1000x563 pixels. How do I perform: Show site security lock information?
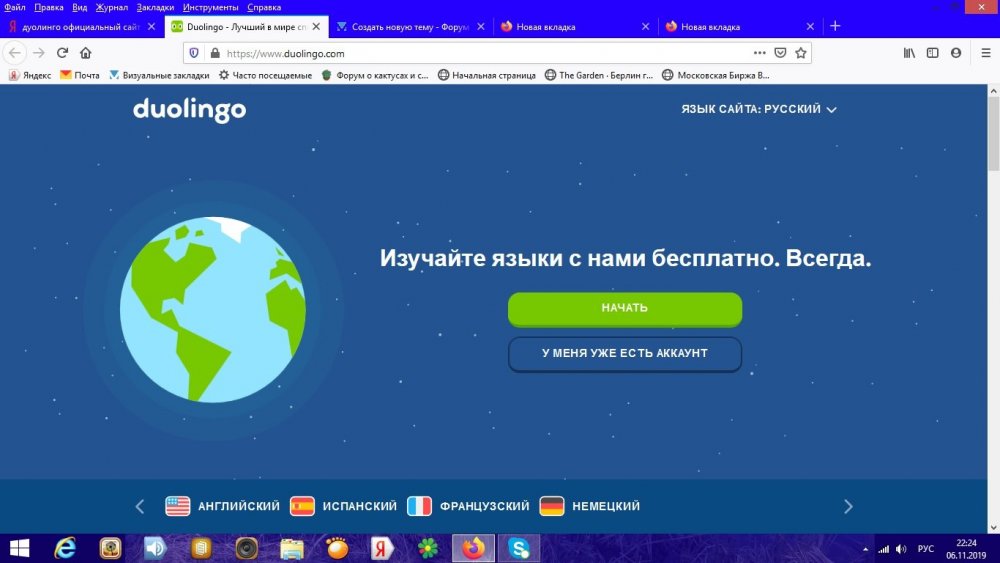(214, 53)
